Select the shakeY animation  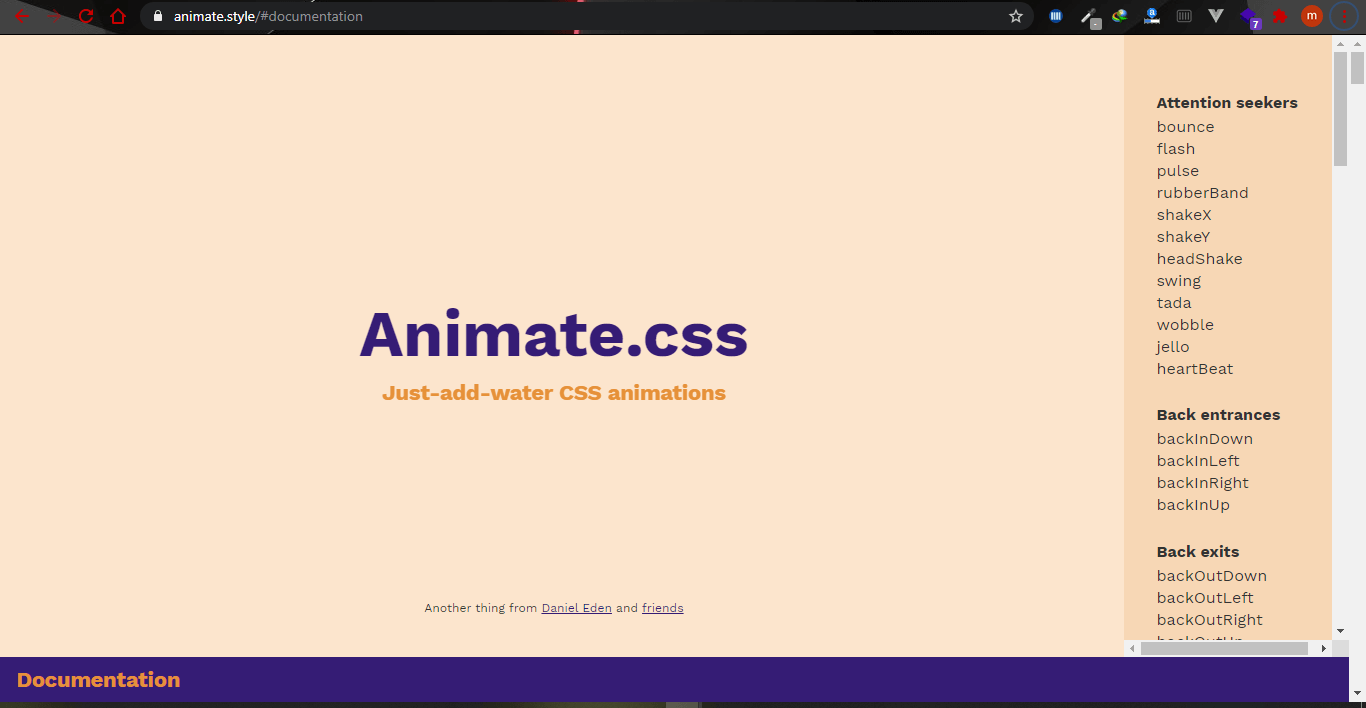pos(1184,237)
